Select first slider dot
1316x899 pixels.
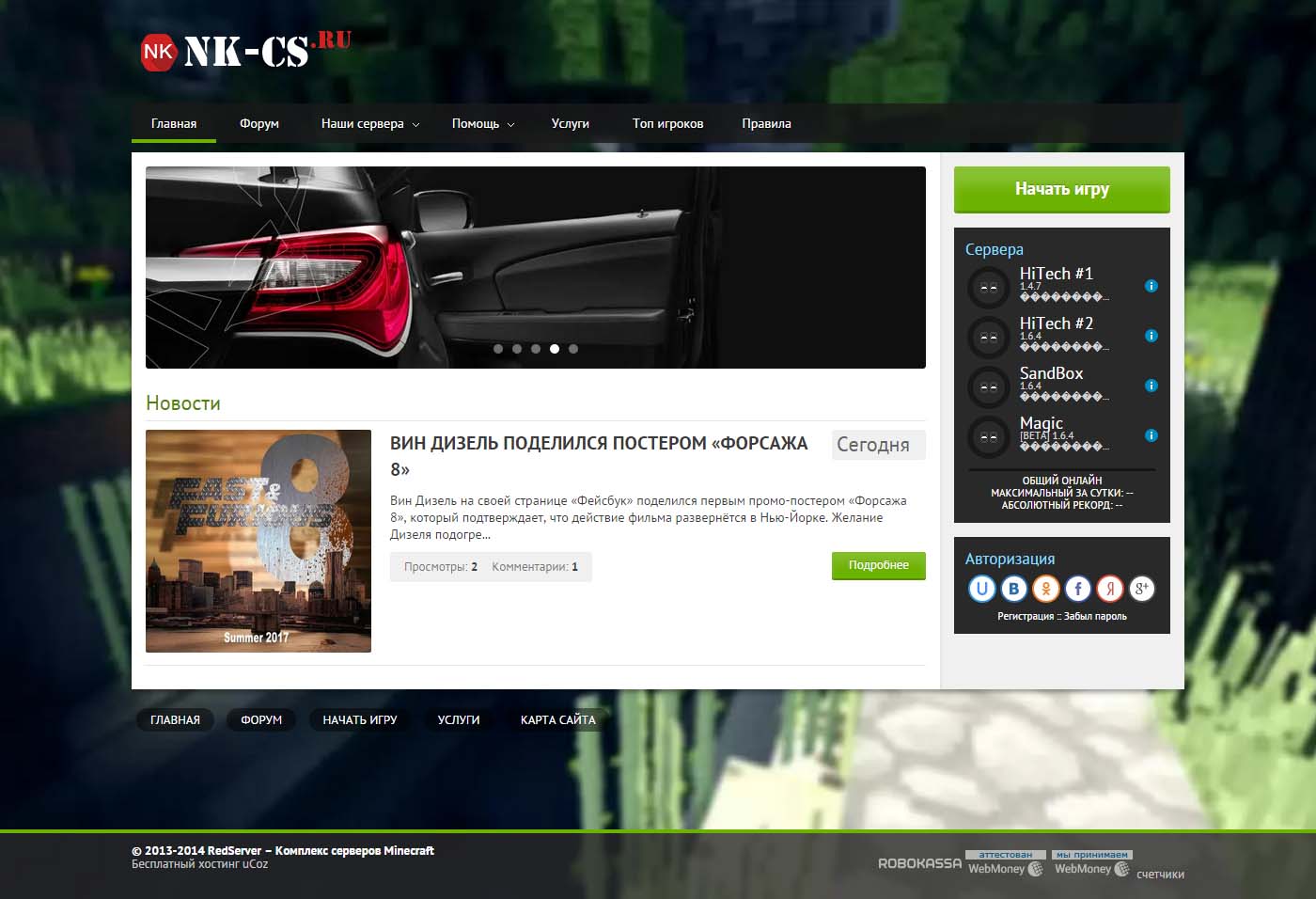[498, 349]
